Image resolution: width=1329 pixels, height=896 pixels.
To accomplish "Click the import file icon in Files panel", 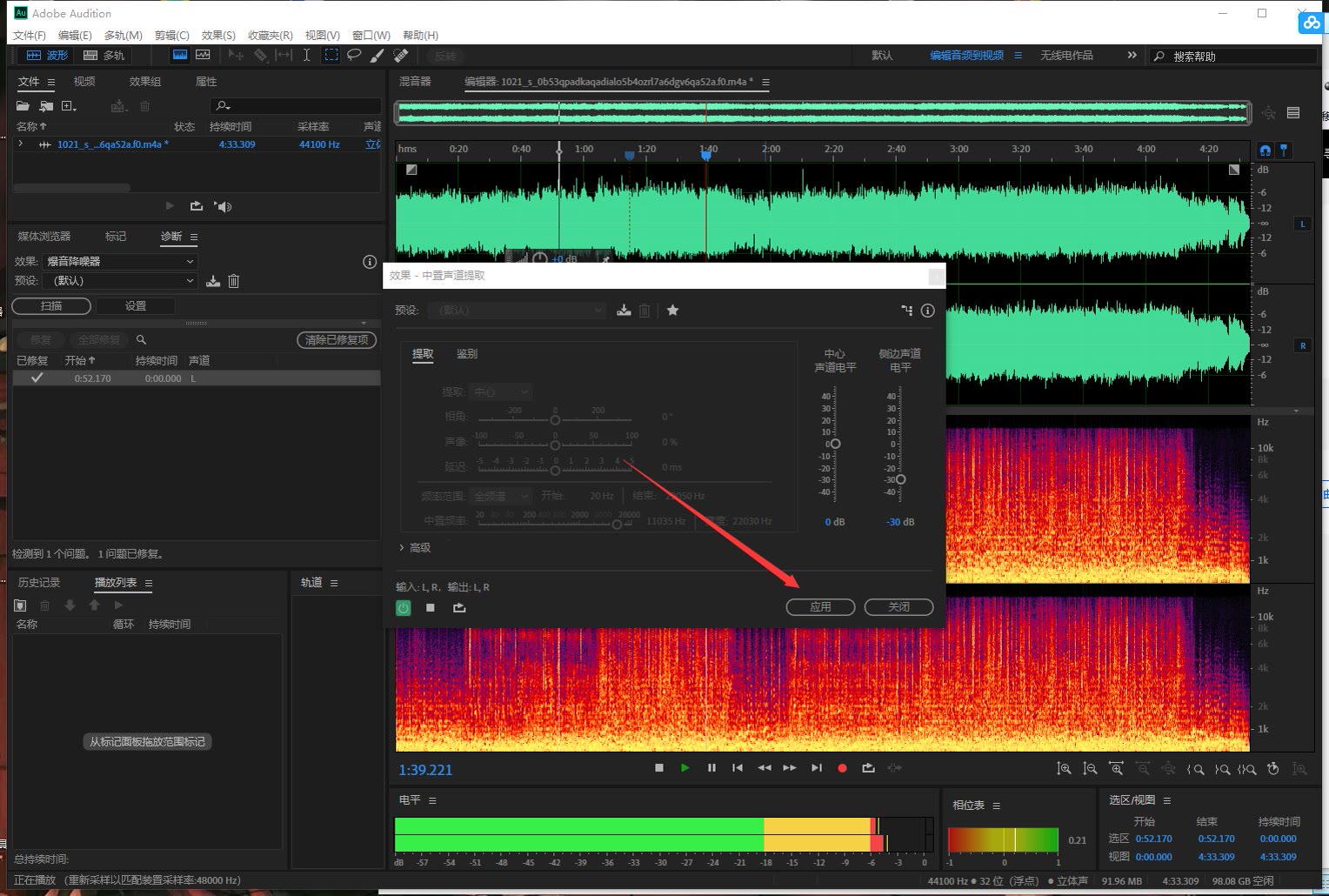I will coord(46,106).
